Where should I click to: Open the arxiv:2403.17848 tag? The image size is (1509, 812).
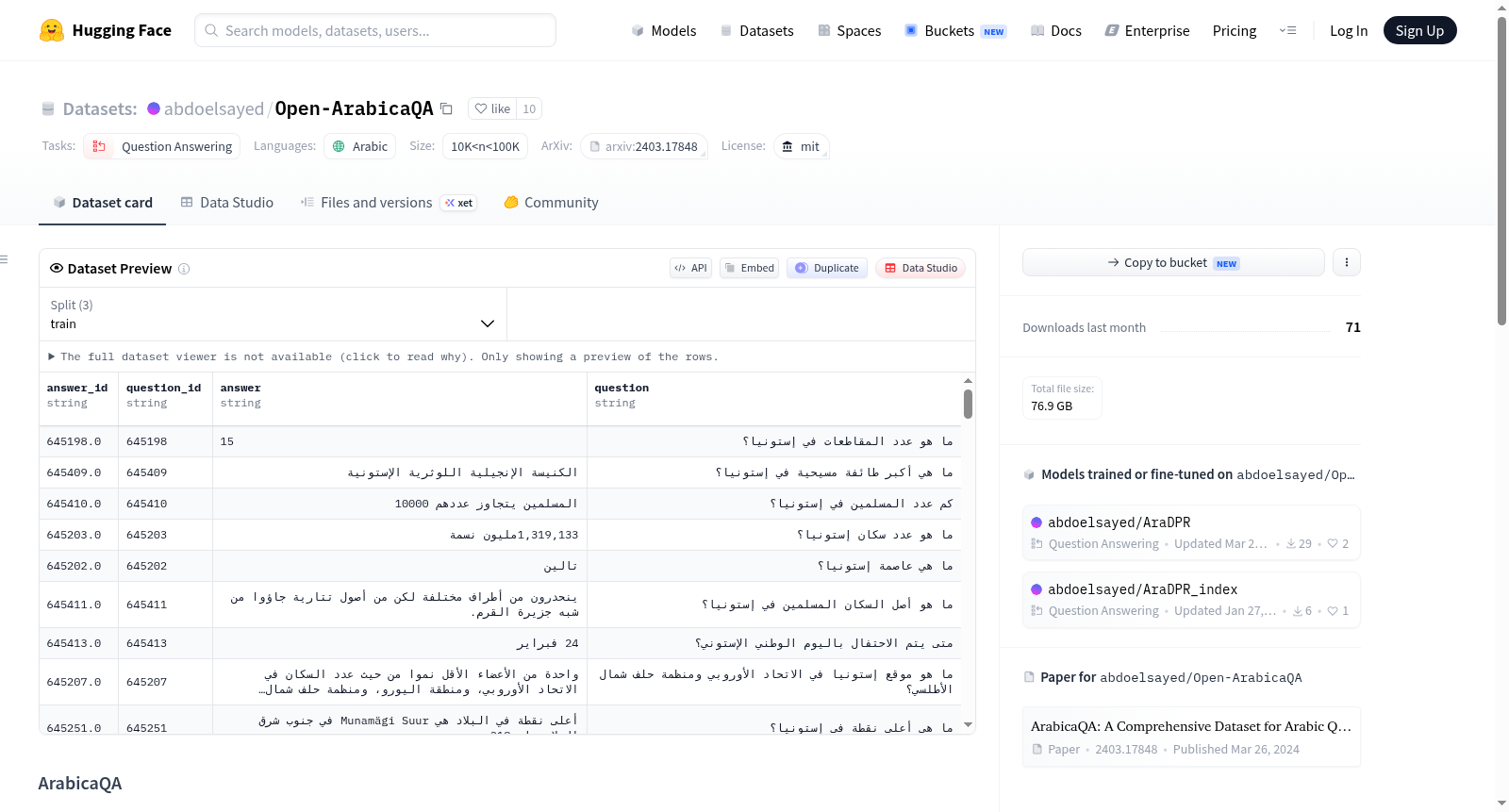[644, 146]
